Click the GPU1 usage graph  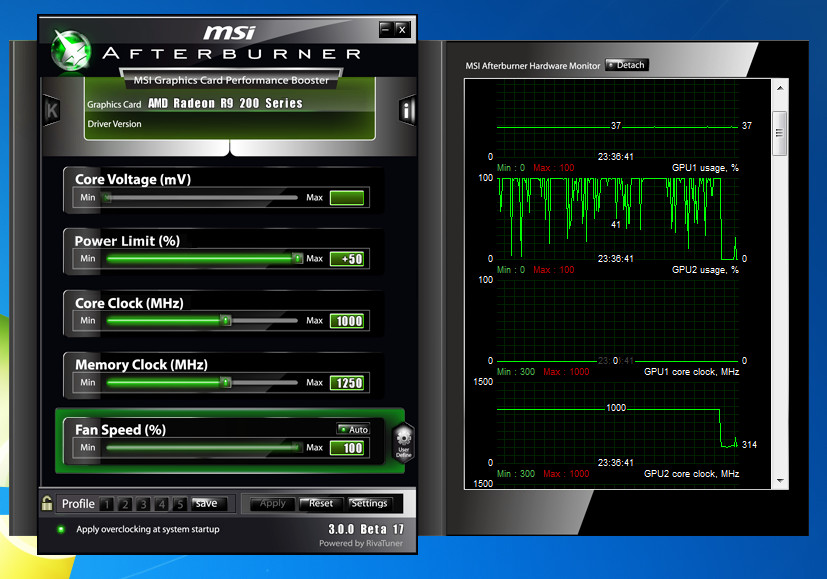point(617,218)
